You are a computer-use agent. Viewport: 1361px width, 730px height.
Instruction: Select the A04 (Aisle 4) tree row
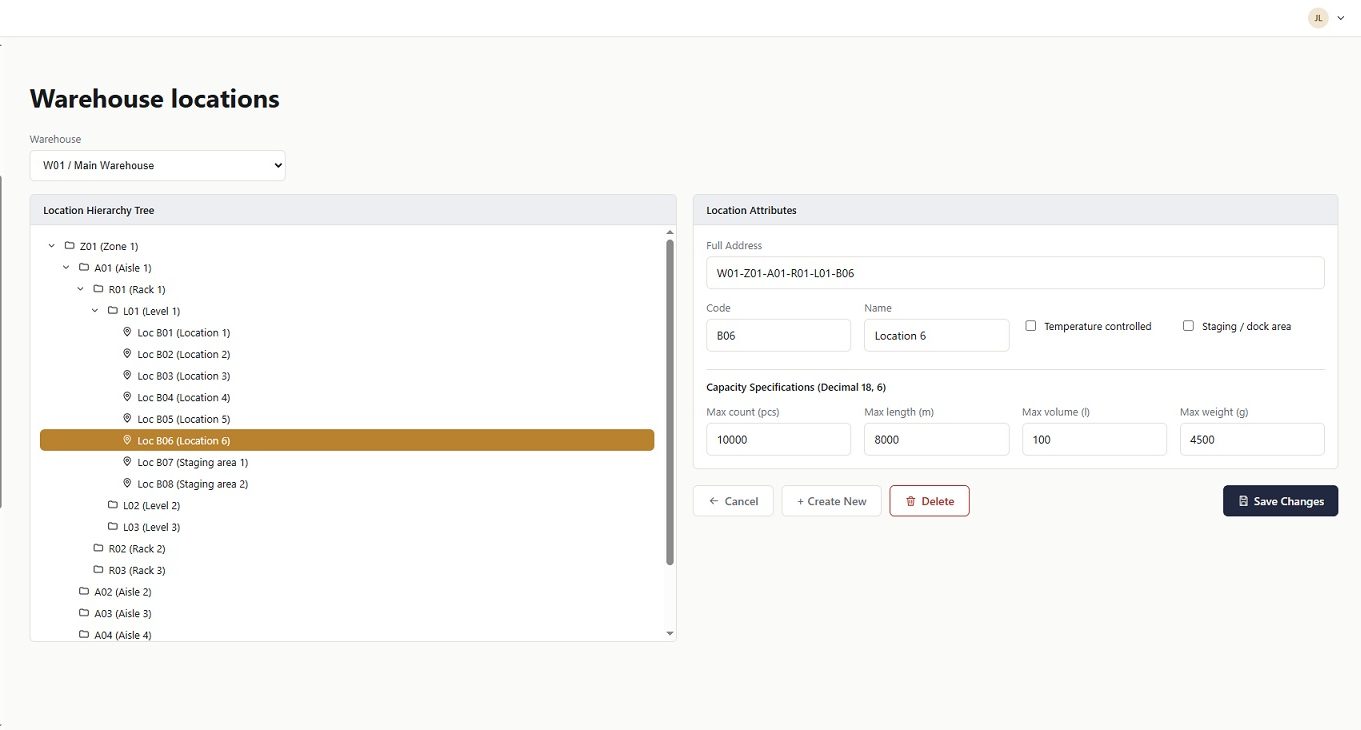pyautogui.click(x=347, y=634)
